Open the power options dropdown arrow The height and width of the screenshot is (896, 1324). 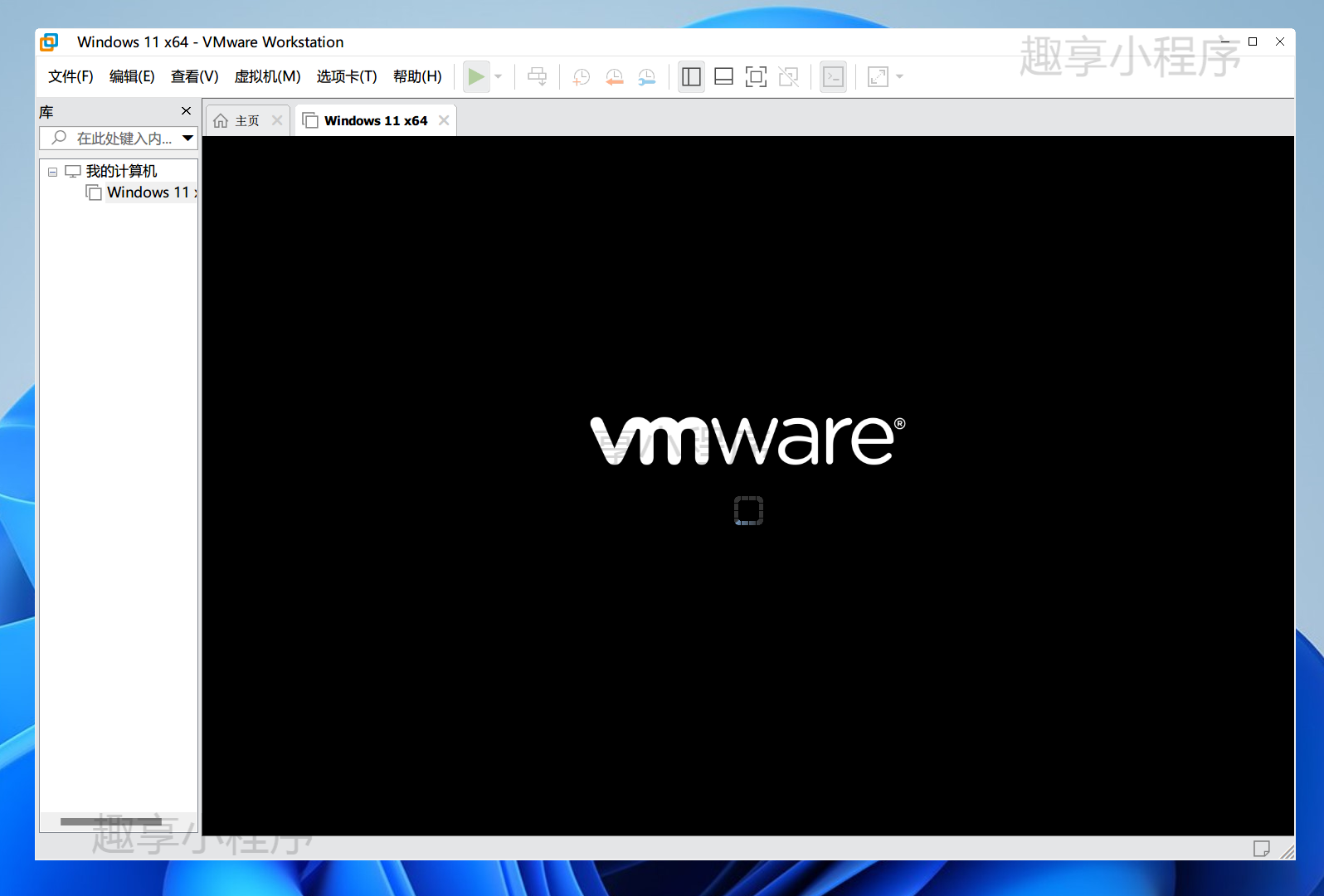coord(499,77)
